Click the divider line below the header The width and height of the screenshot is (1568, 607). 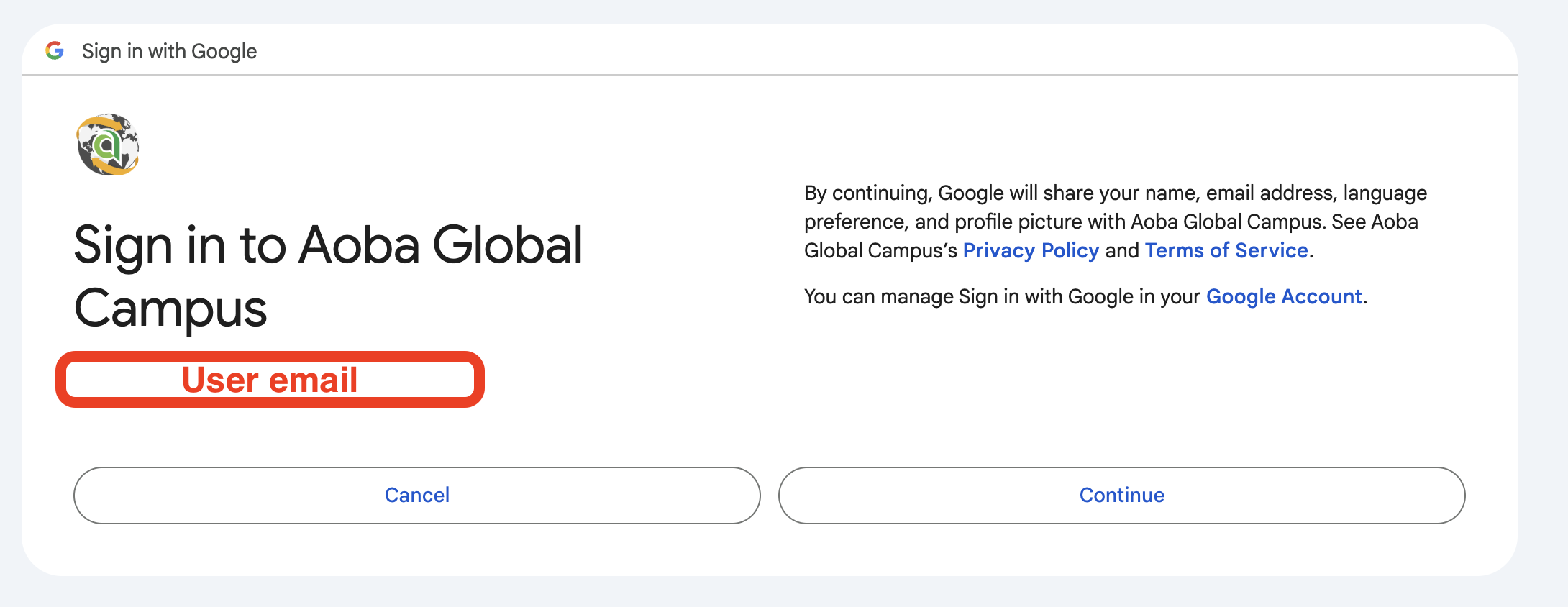770,75
